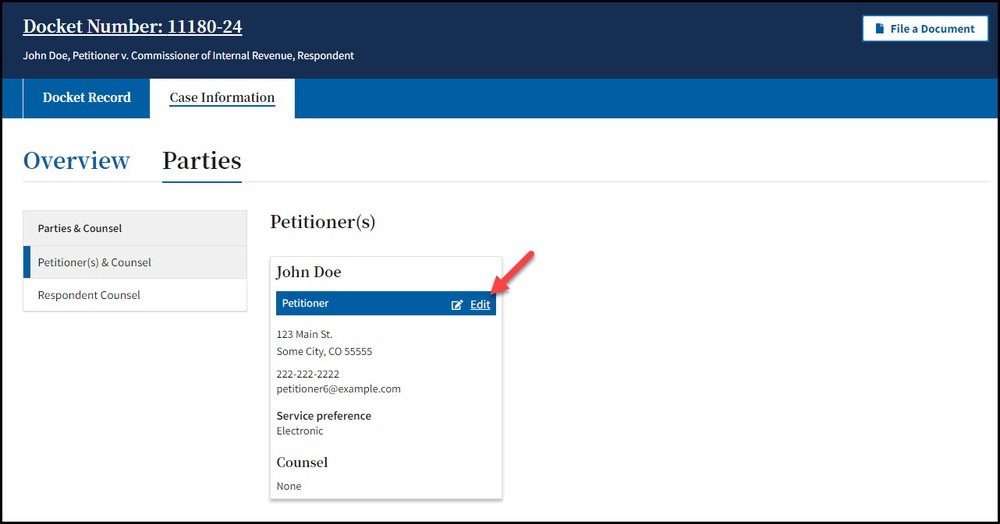Click the petitioner6@example.com email address

[x=338, y=389]
